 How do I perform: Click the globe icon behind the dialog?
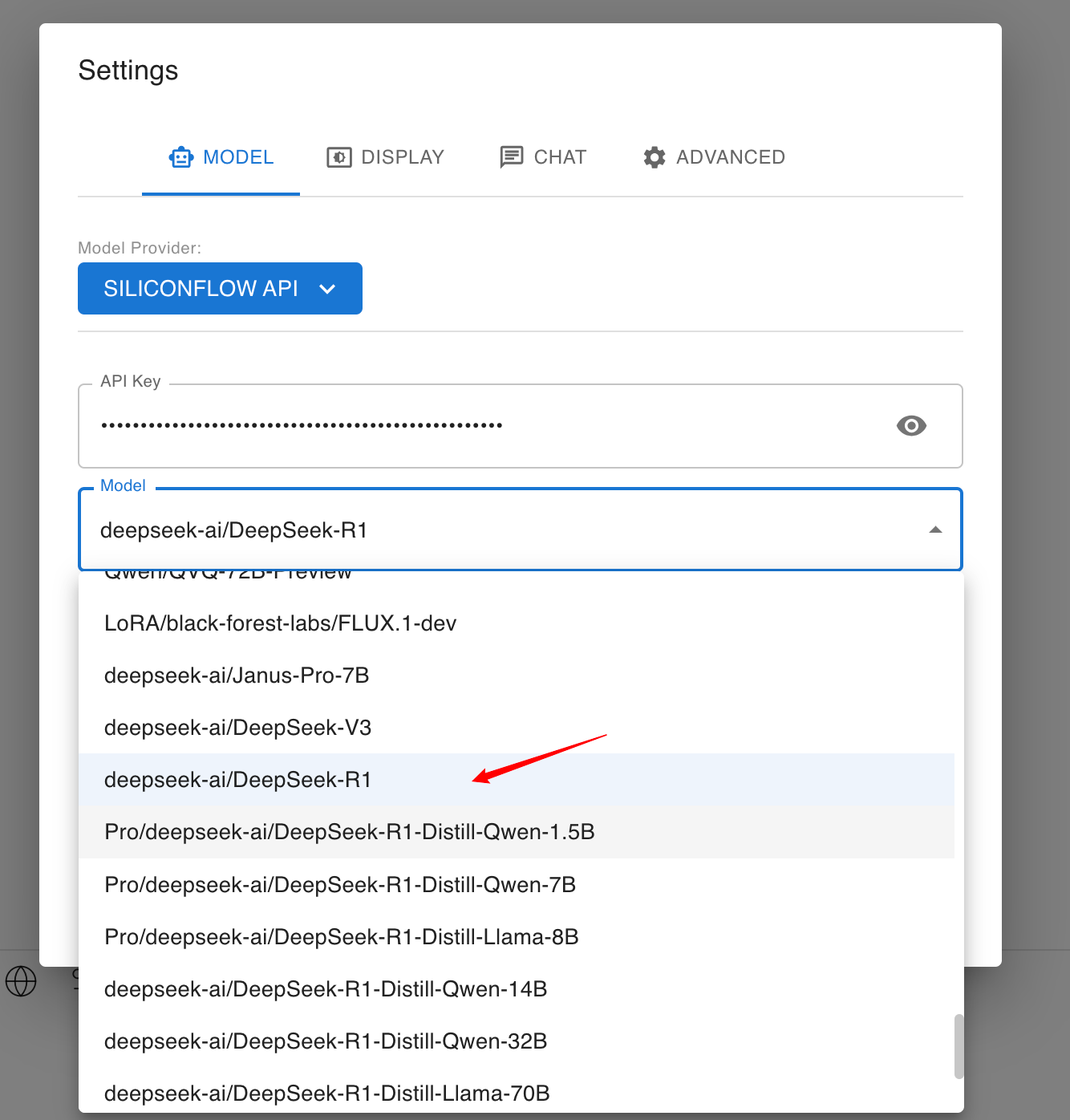click(x=21, y=980)
